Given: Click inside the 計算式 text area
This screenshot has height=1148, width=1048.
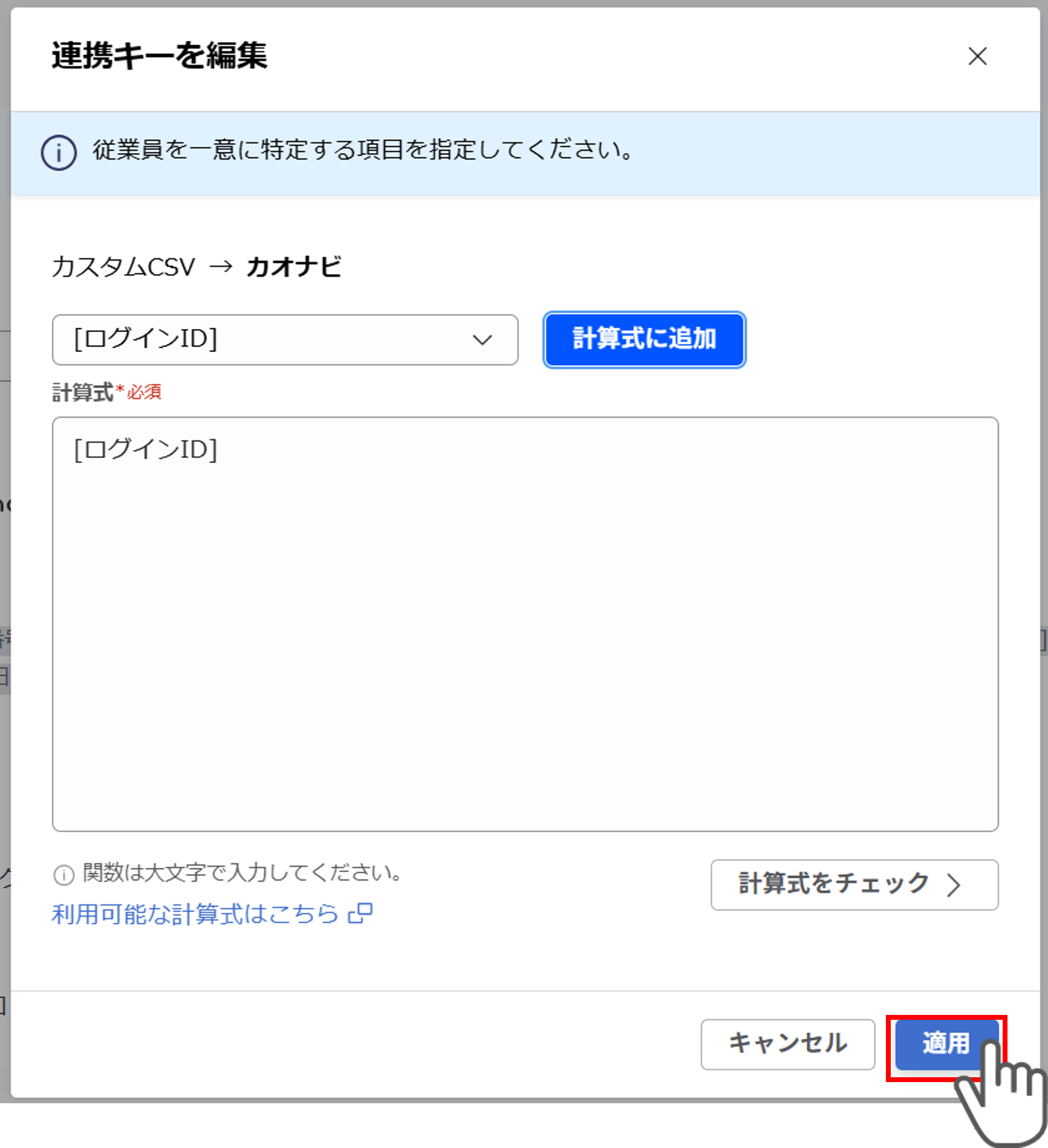Looking at the screenshot, I should (525, 624).
